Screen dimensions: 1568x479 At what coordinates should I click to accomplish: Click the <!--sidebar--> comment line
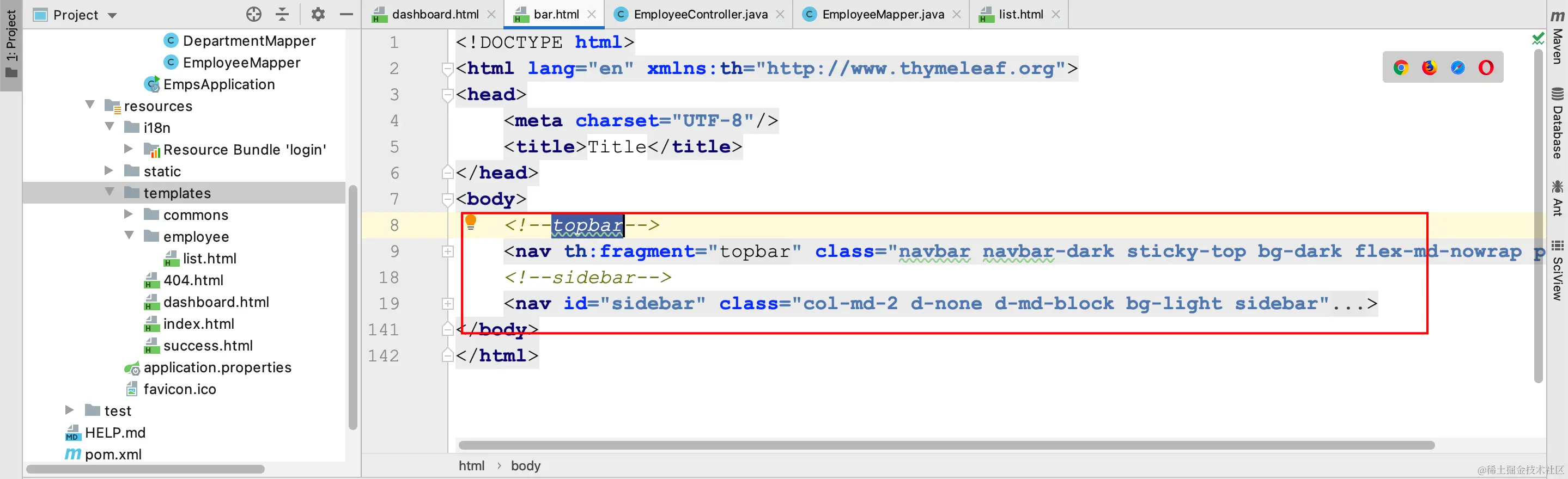[x=587, y=277]
